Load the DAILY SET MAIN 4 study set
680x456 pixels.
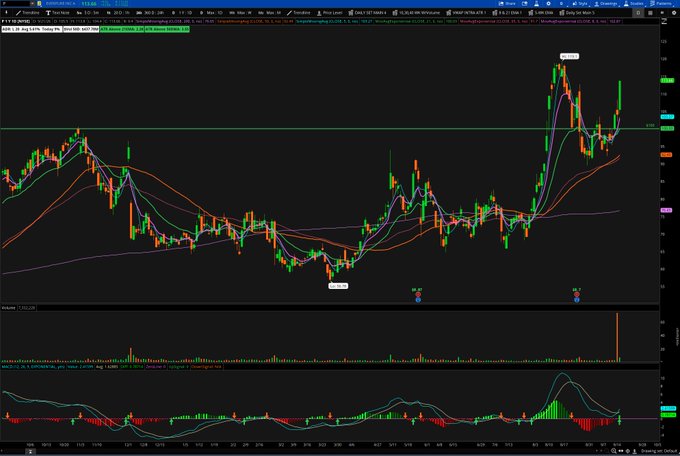(367, 13)
